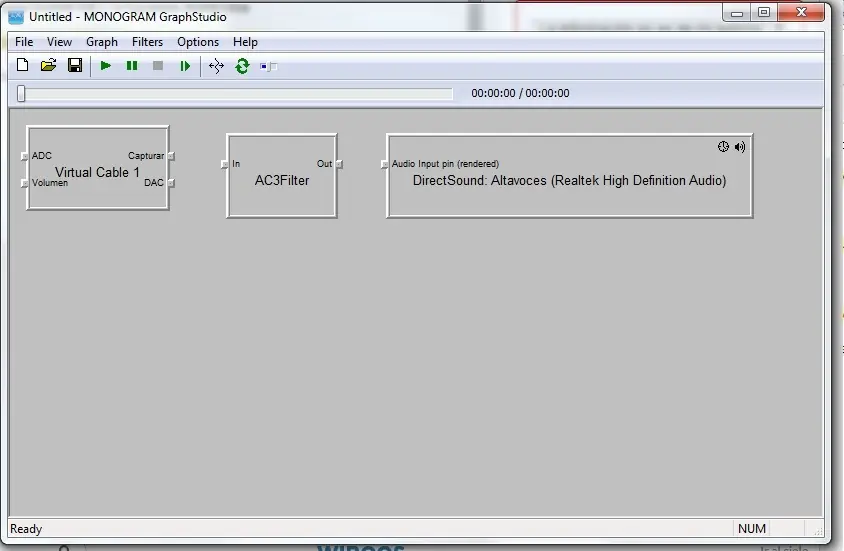The width and height of the screenshot is (844, 551).
Task: Toggle direct connect mode arrows icon
Action: click(x=216, y=66)
